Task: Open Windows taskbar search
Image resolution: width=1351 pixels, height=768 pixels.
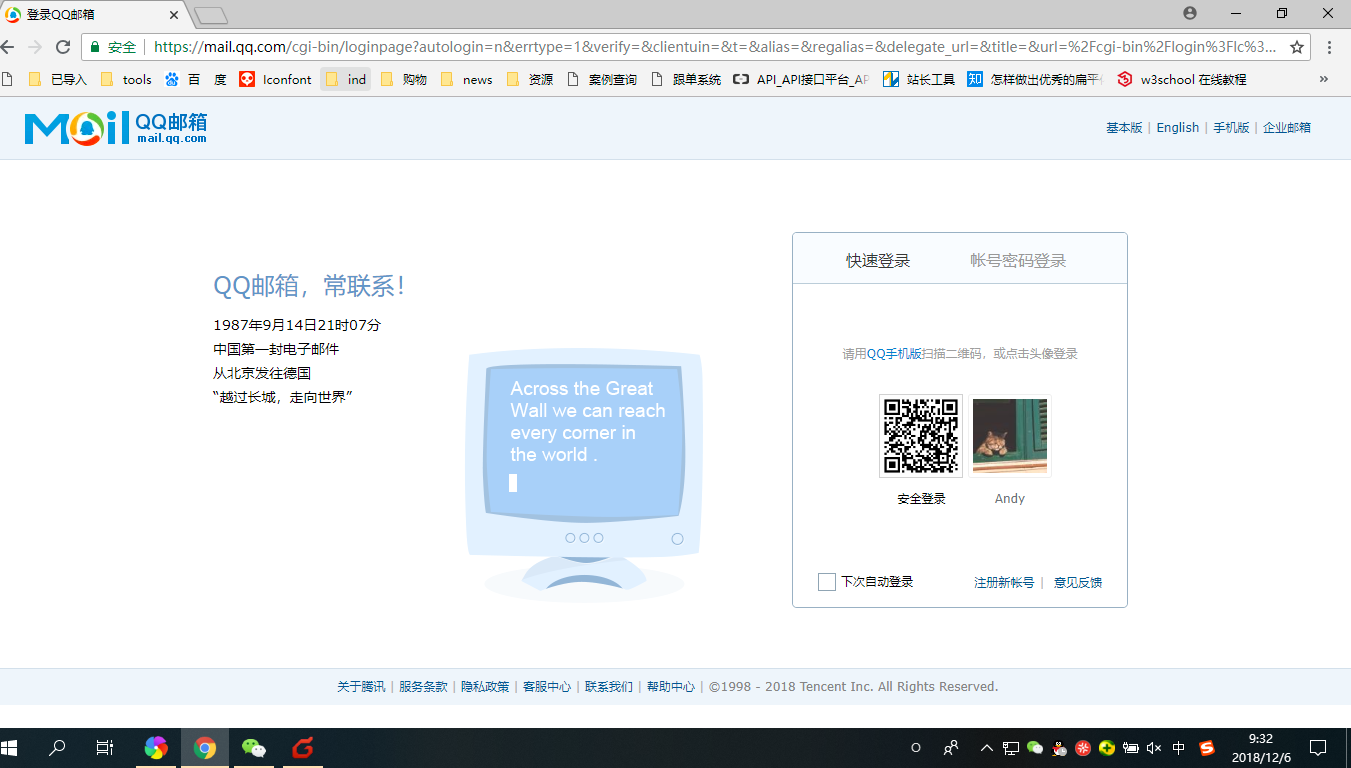Action: pos(57,747)
